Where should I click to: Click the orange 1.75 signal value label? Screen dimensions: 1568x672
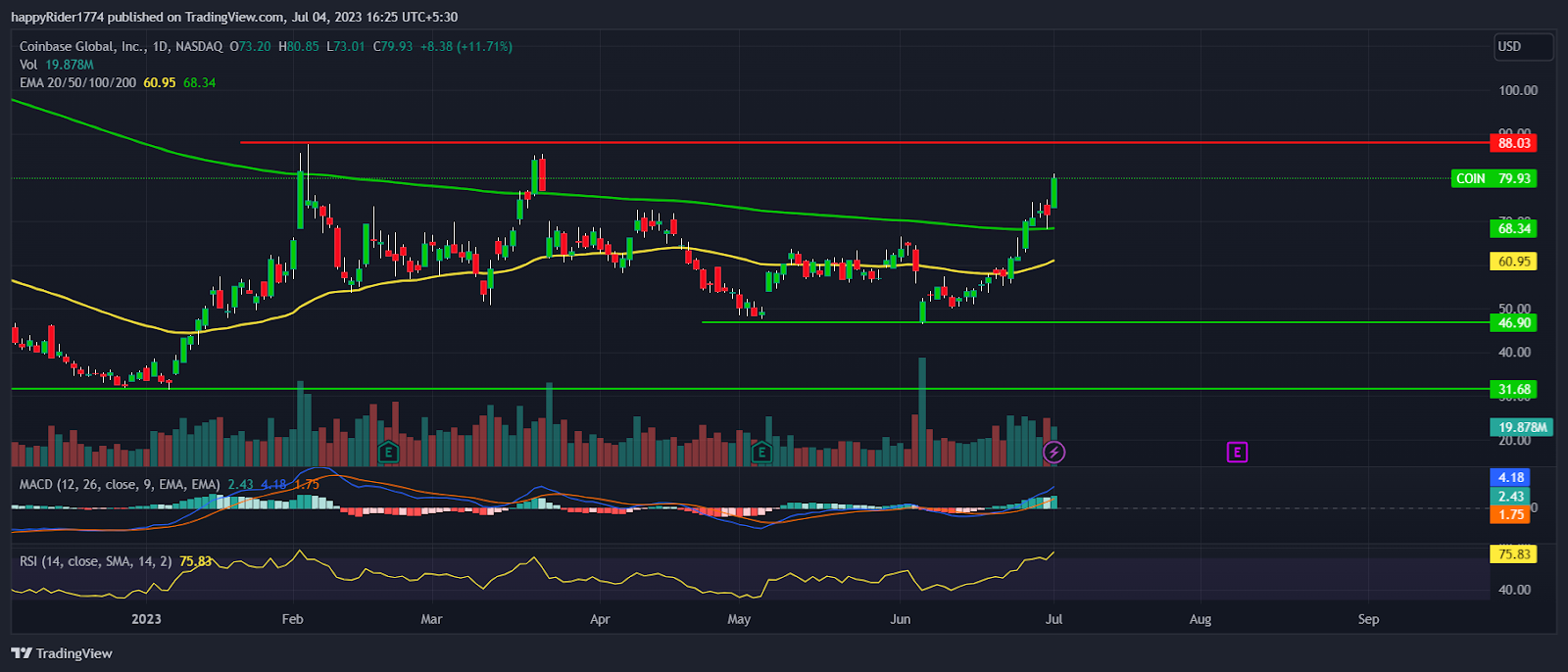(1510, 514)
